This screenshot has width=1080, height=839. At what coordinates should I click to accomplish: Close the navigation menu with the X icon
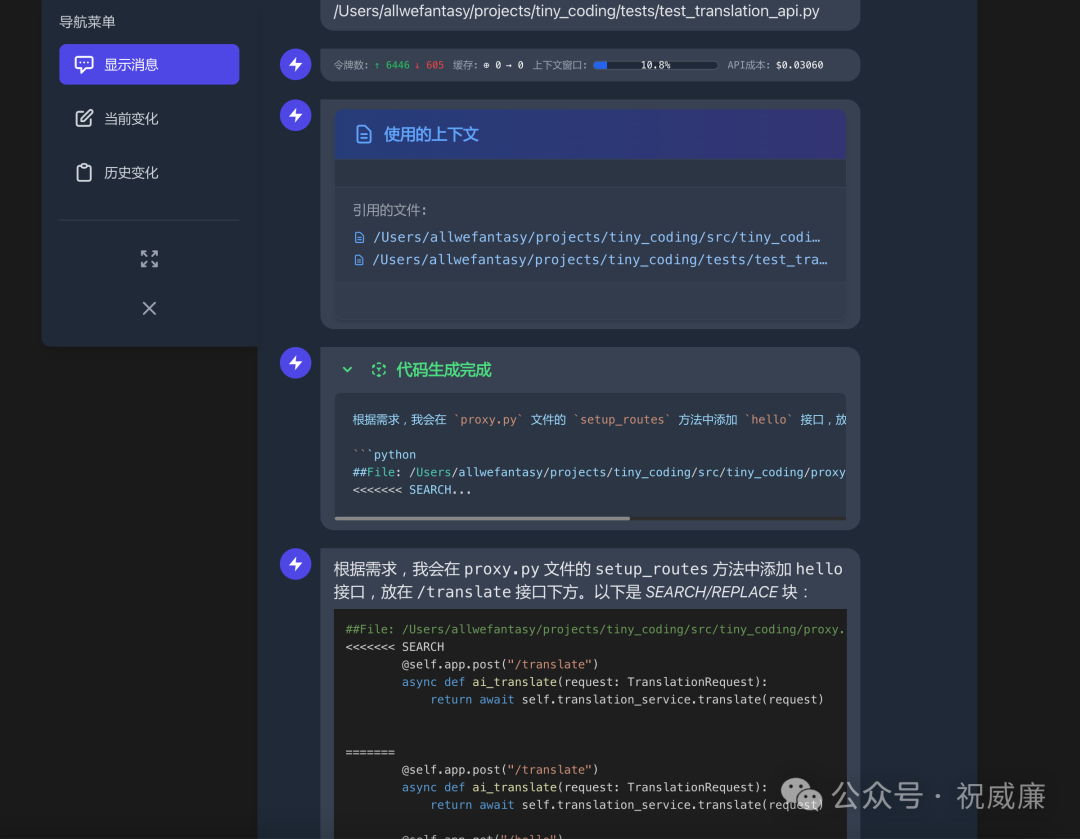149,308
